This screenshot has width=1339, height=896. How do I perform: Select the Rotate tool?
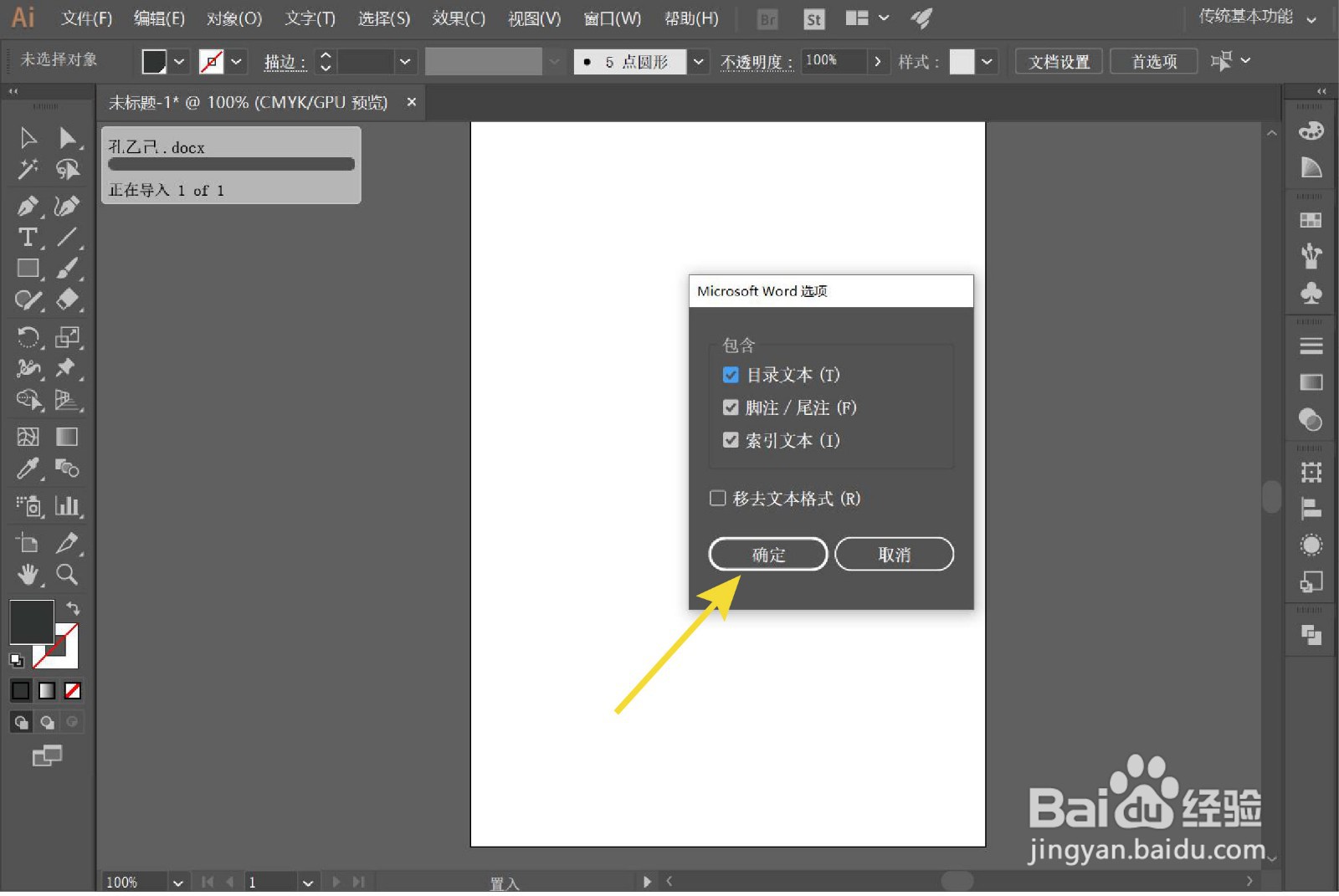(x=28, y=337)
